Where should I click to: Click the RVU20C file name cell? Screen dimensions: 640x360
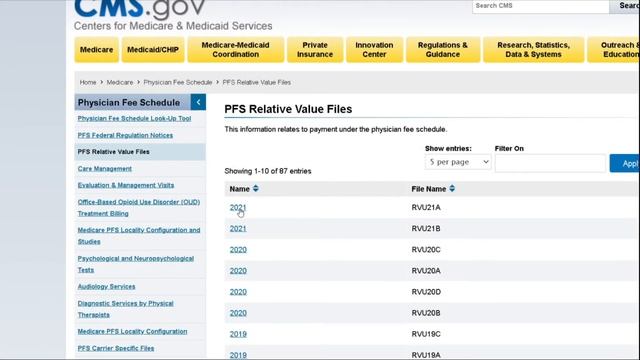tap(426, 250)
